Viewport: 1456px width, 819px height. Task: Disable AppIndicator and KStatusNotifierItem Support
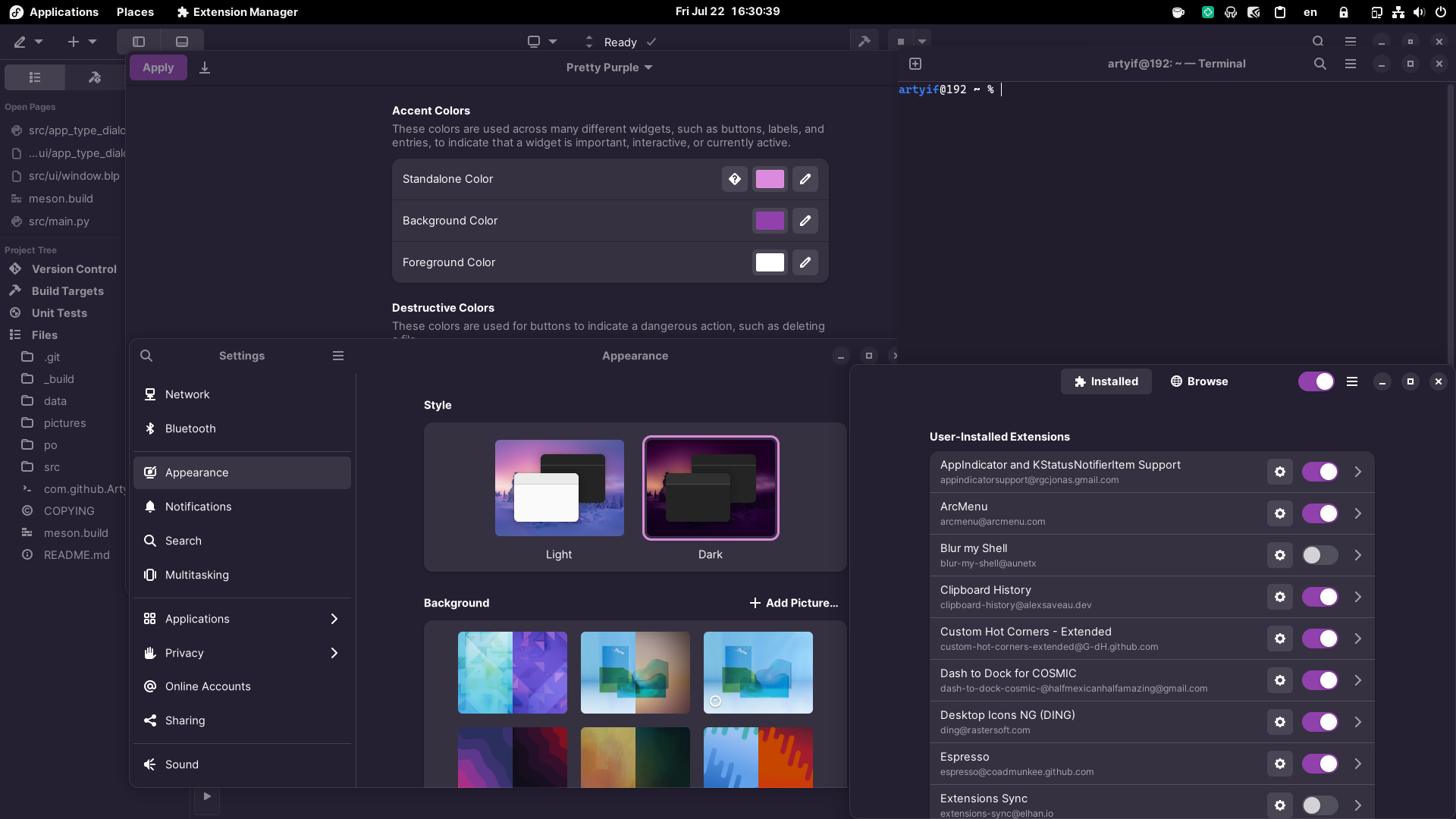(1320, 472)
